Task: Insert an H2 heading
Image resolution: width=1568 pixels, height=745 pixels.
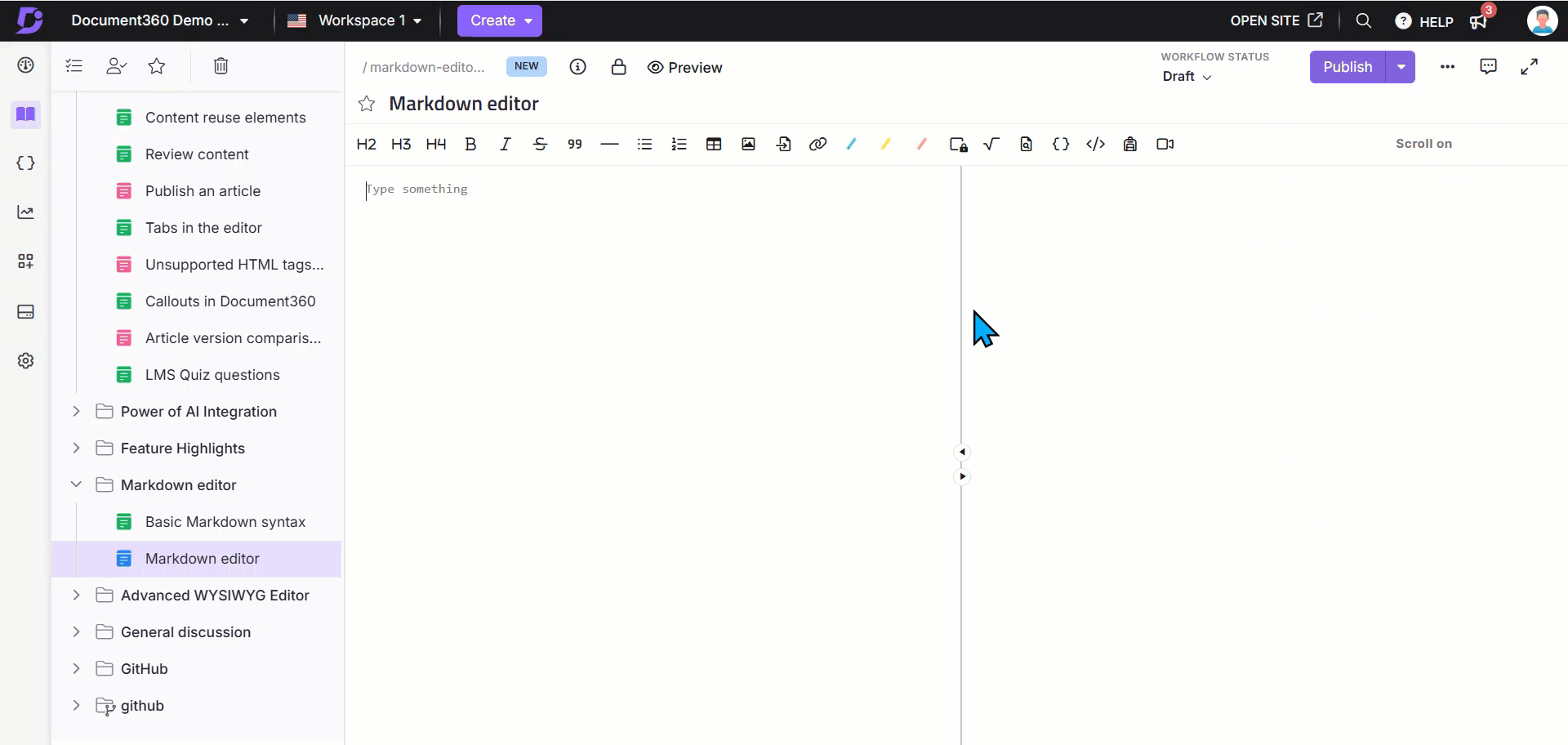Action: pos(366,144)
